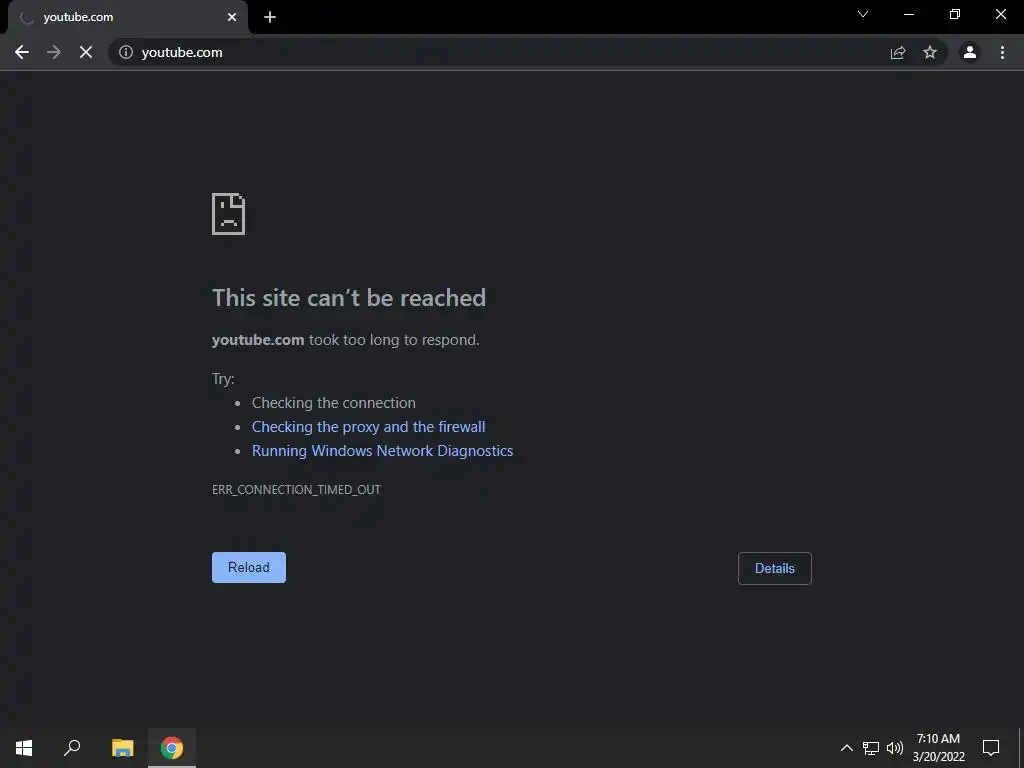Viewport: 1024px width, 768px height.
Task: View site information icon in address bar
Action: [x=126, y=52]
